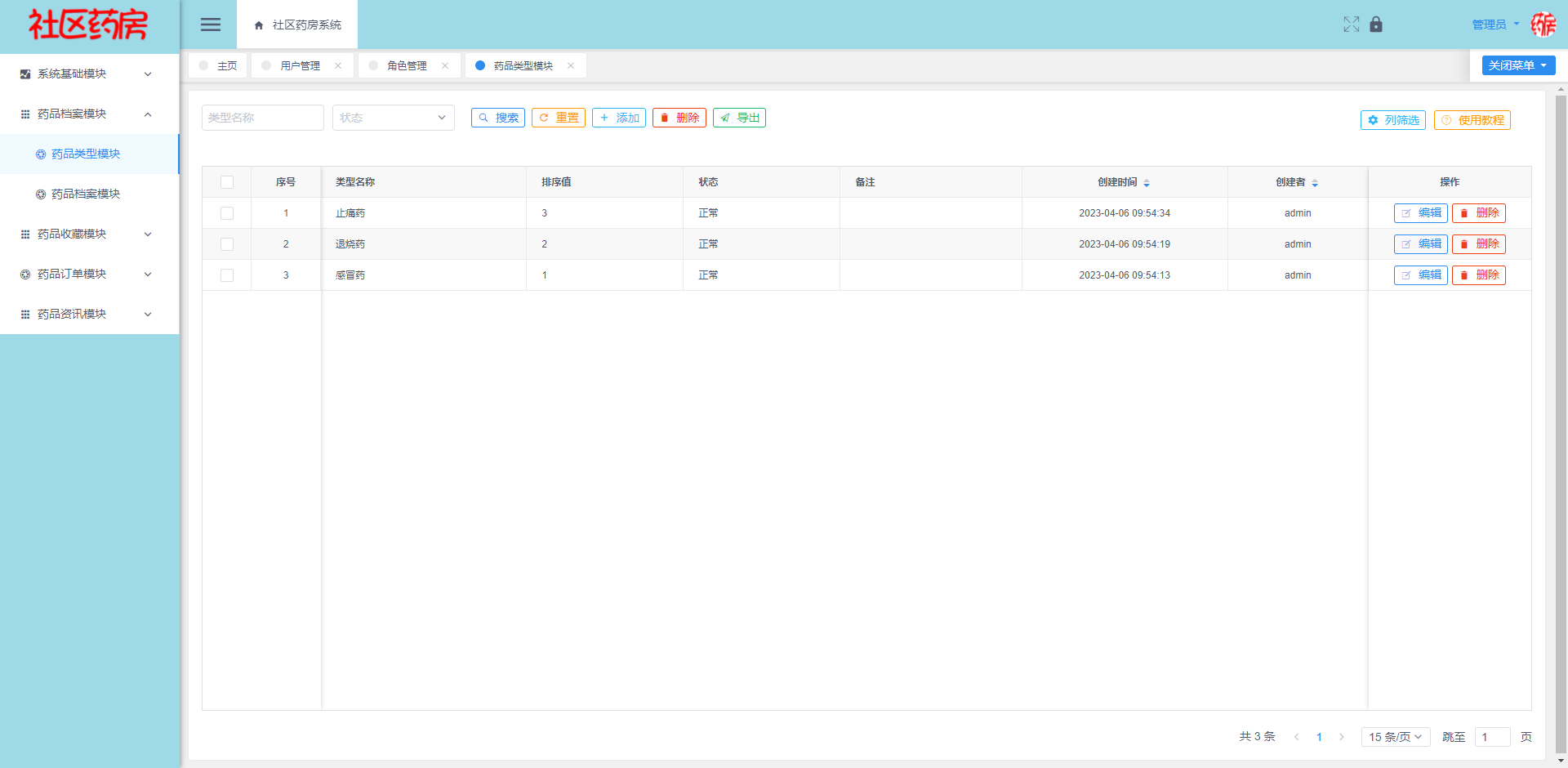The image size is (1568, 768).
Task: Click the toolbar 删除 button
Action: [679, 118]
